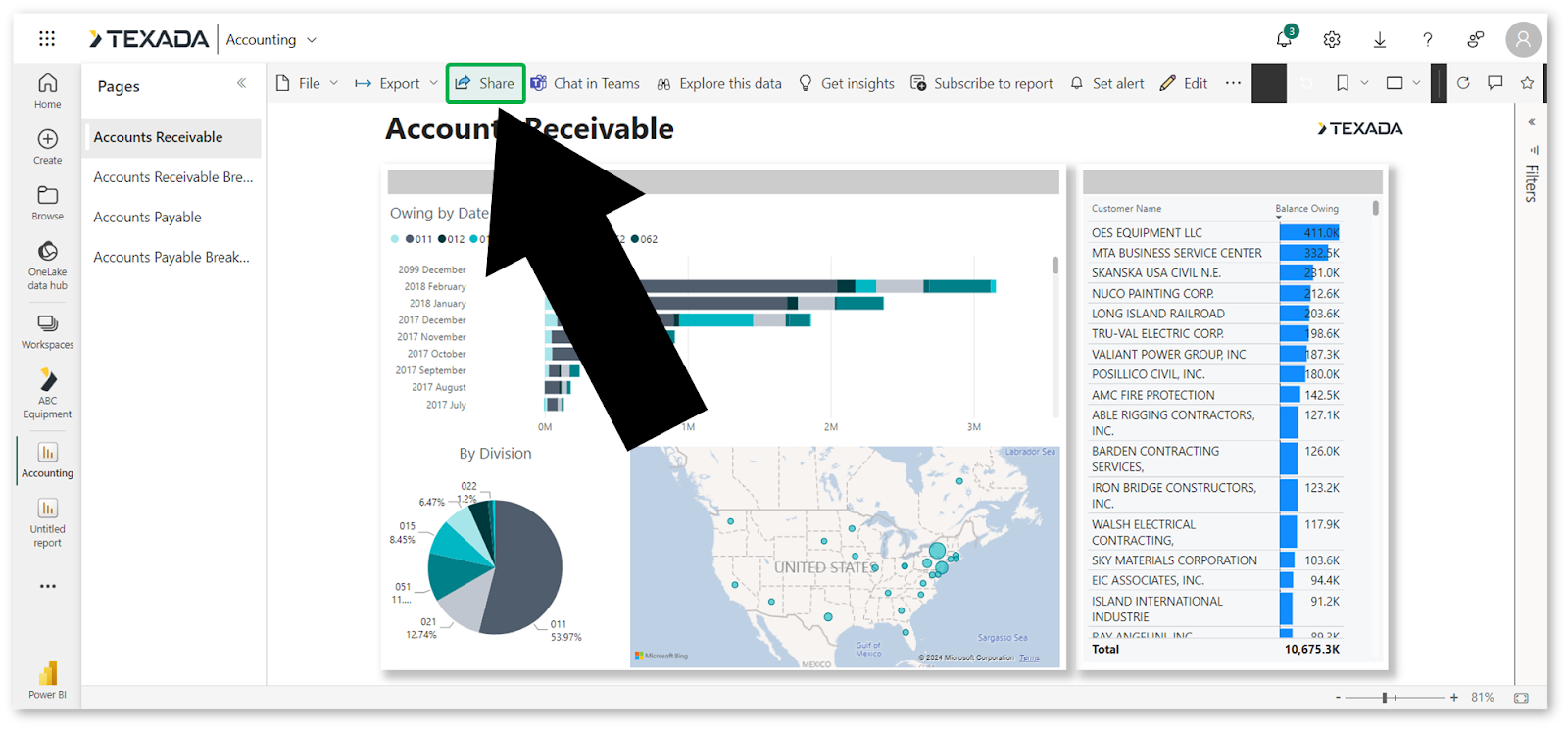
Task: Click the Edit button
Action: click(1184, 83)
